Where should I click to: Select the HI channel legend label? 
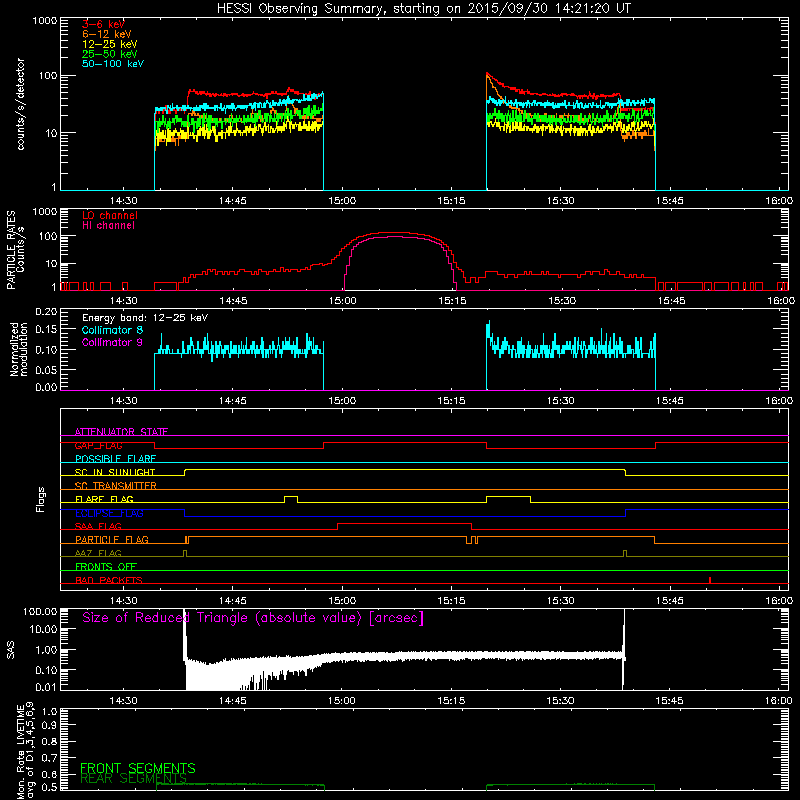pyautogui.click(x=108, y=226)
